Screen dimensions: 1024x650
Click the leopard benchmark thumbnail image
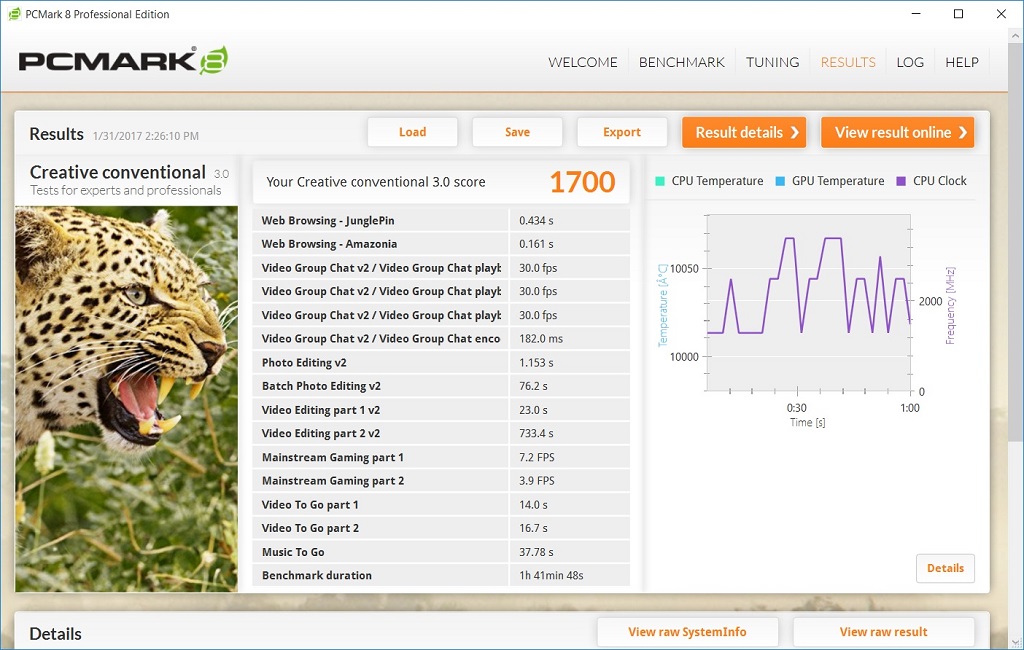pos(127,398)
